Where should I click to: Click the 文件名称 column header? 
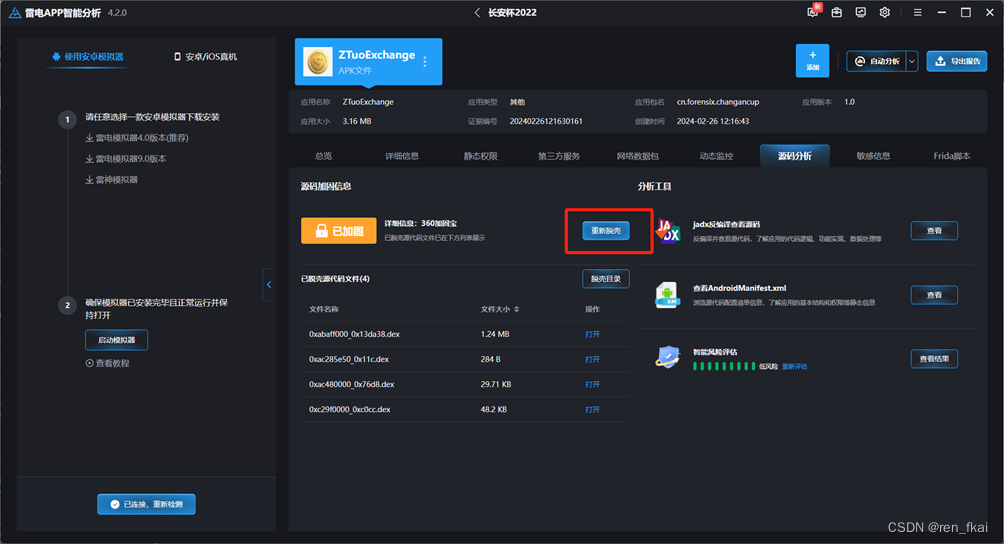pos(324,309)
